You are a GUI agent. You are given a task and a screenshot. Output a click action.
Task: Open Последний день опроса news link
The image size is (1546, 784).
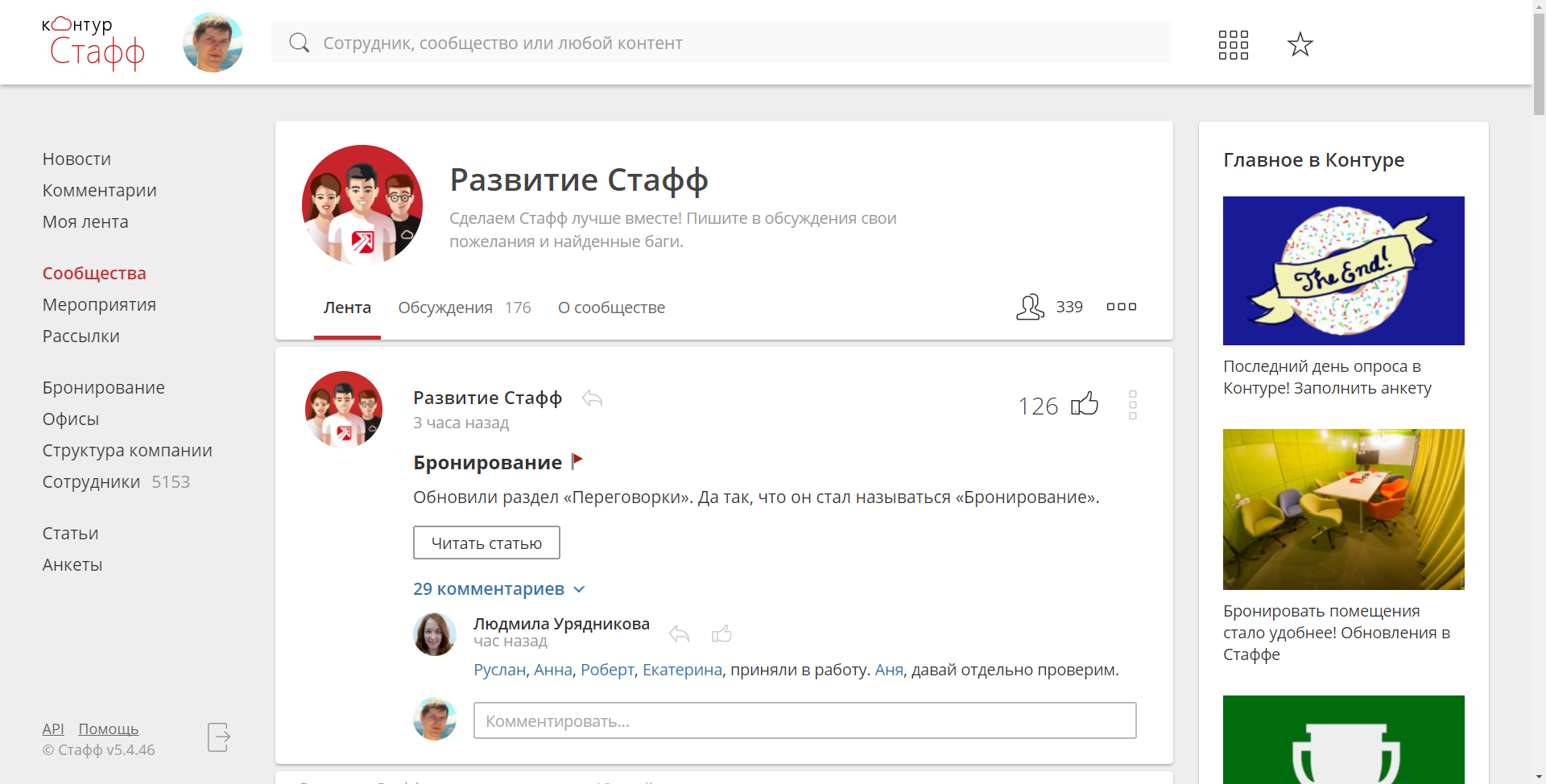pos(1327,377)
